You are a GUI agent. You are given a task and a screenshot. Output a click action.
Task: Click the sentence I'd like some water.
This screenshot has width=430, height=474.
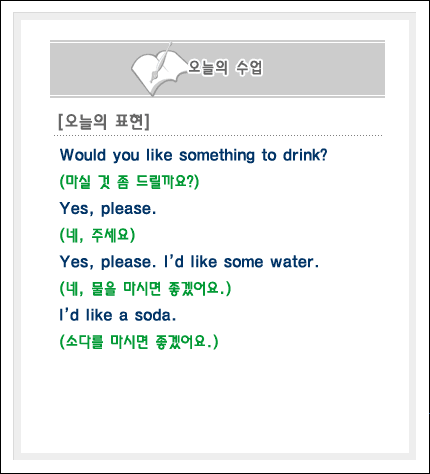point(241,262)
